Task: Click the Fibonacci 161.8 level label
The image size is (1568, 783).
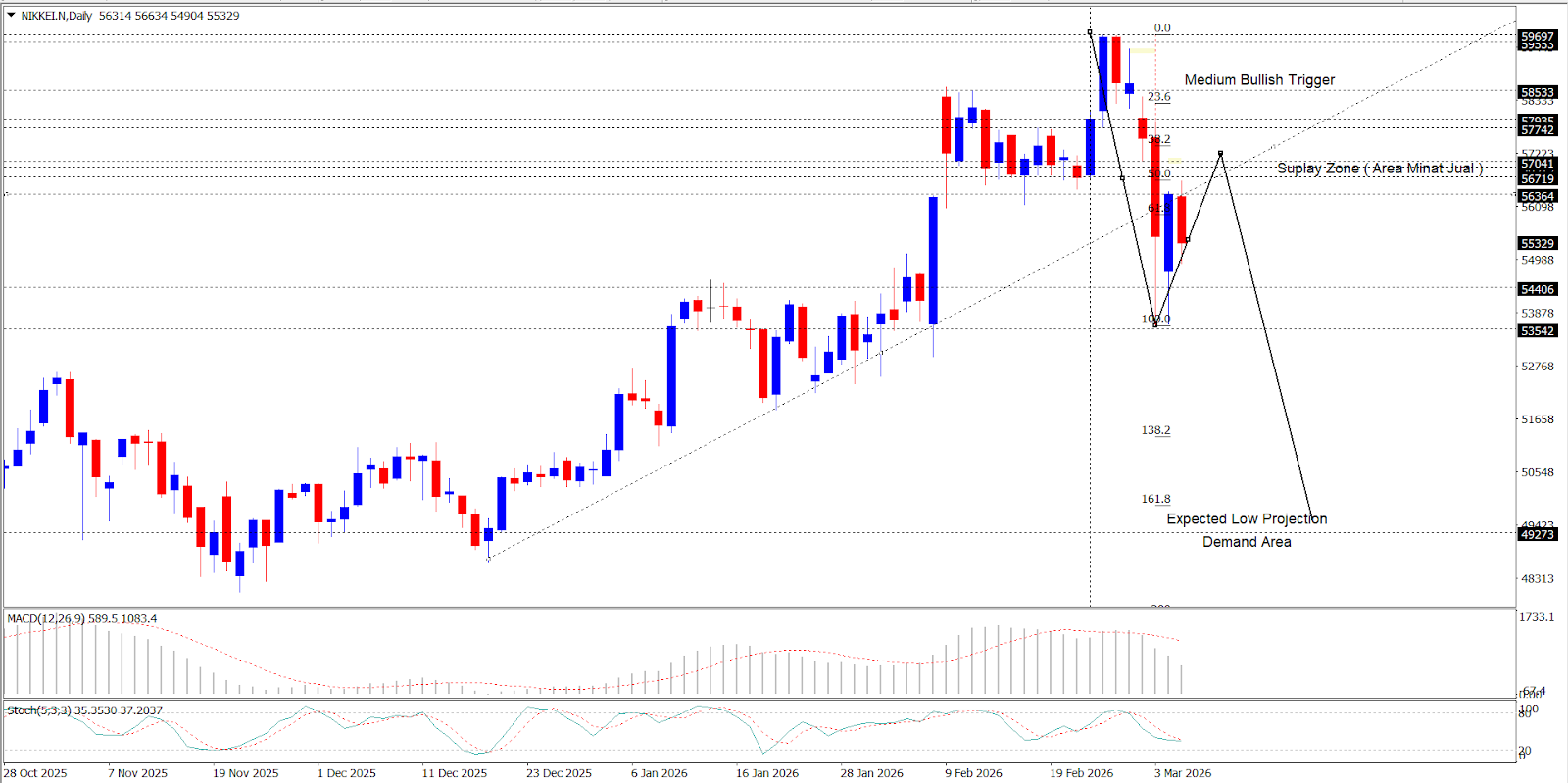Action: pyautogui.click(x=1155, y=499)
